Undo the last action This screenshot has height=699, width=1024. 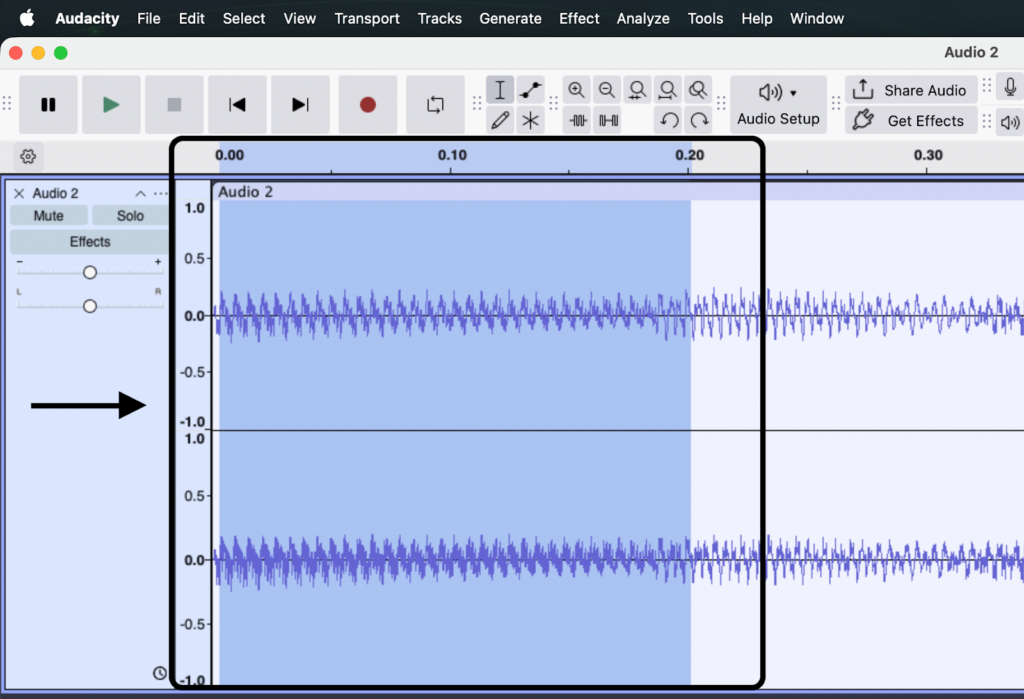[669, 121]
